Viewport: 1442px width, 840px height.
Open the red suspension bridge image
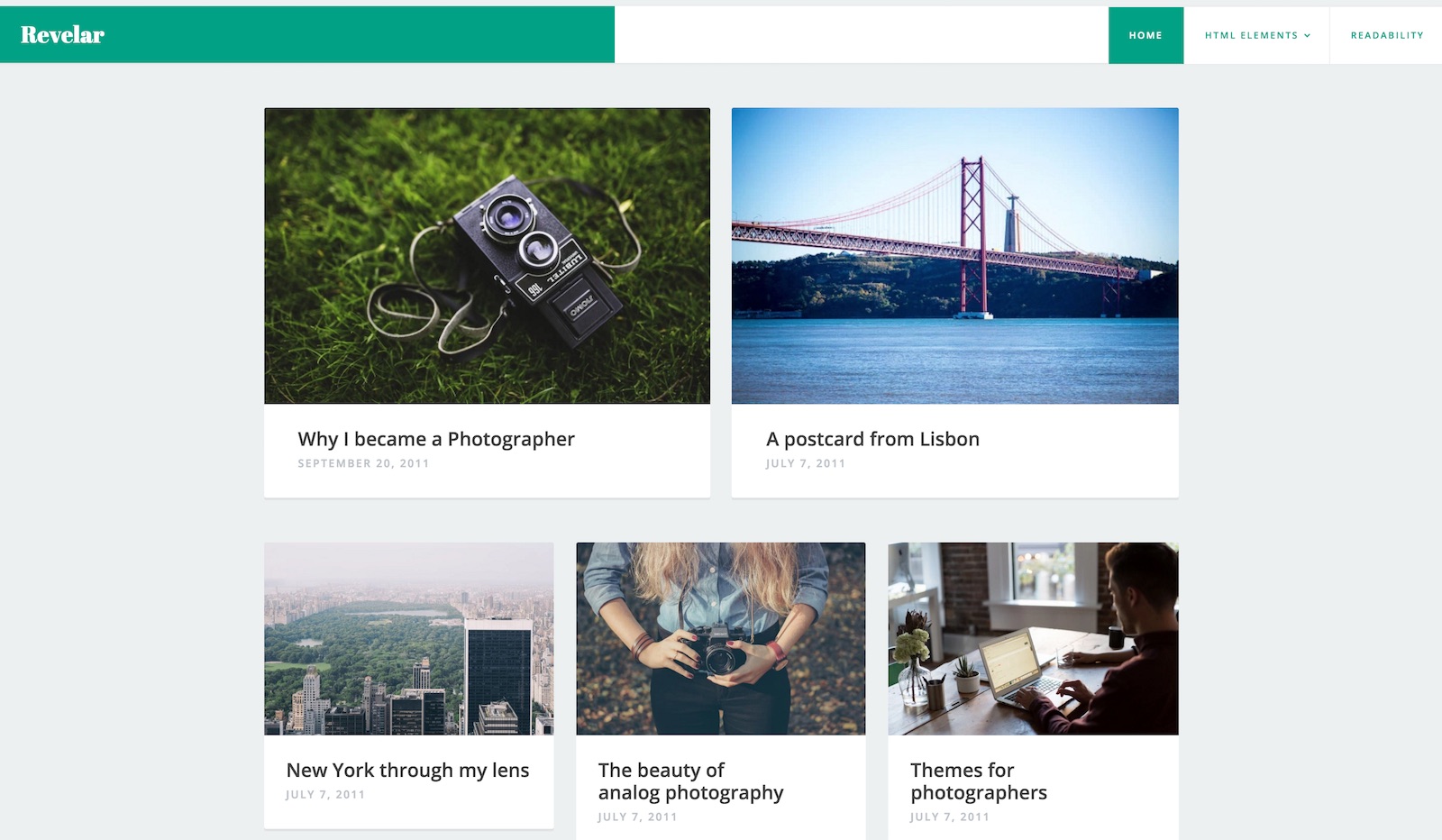[x=954, y=256]
